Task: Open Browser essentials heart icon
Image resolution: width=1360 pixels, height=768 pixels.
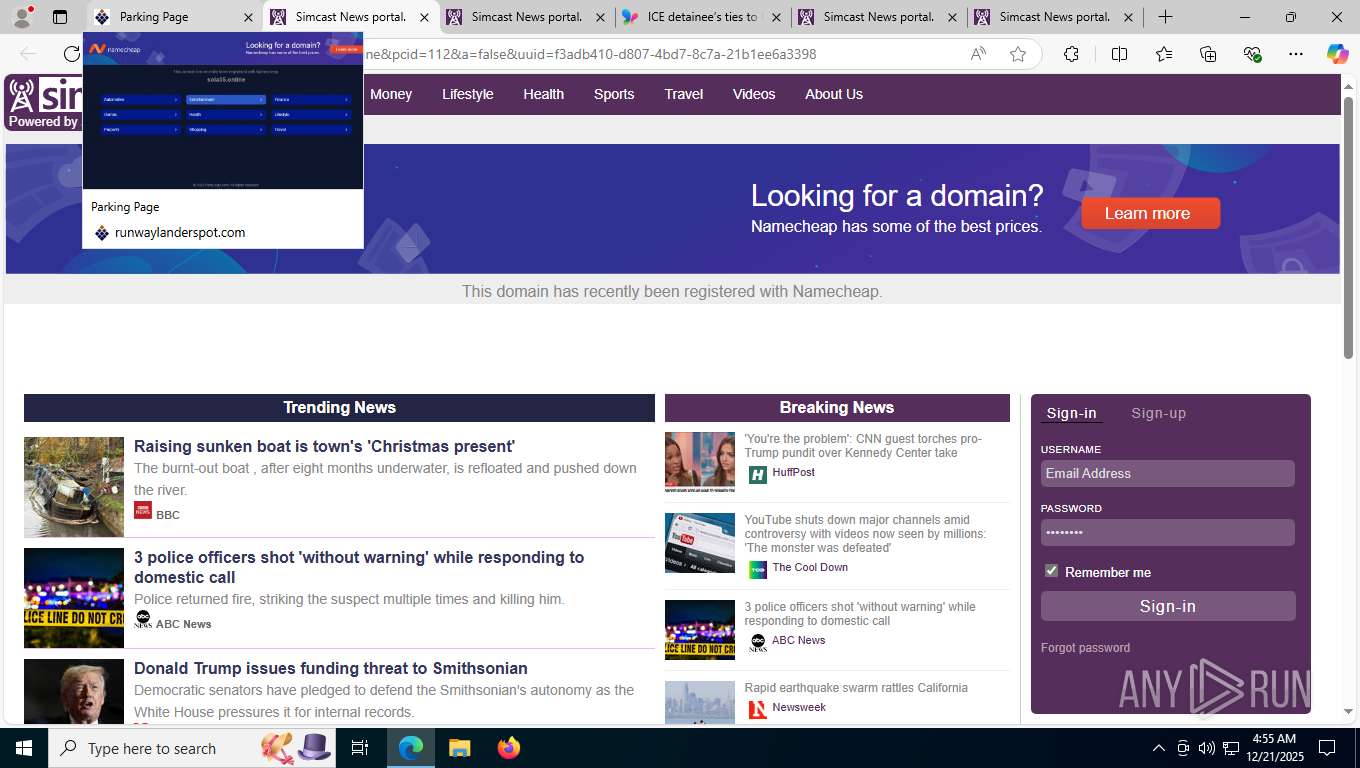Action: 1252,54
